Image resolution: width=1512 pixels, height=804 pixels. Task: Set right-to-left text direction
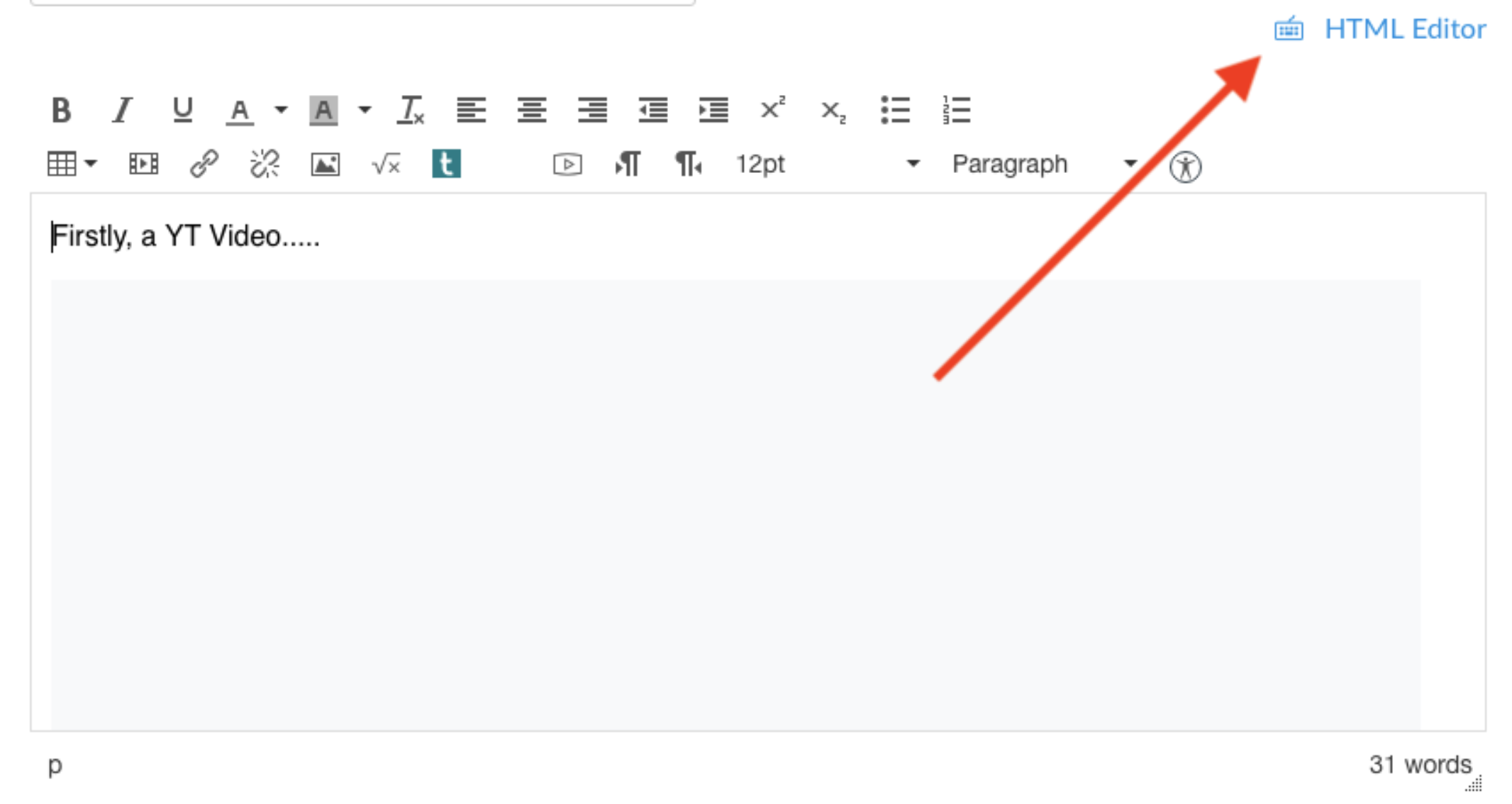(x=688, y=164)
